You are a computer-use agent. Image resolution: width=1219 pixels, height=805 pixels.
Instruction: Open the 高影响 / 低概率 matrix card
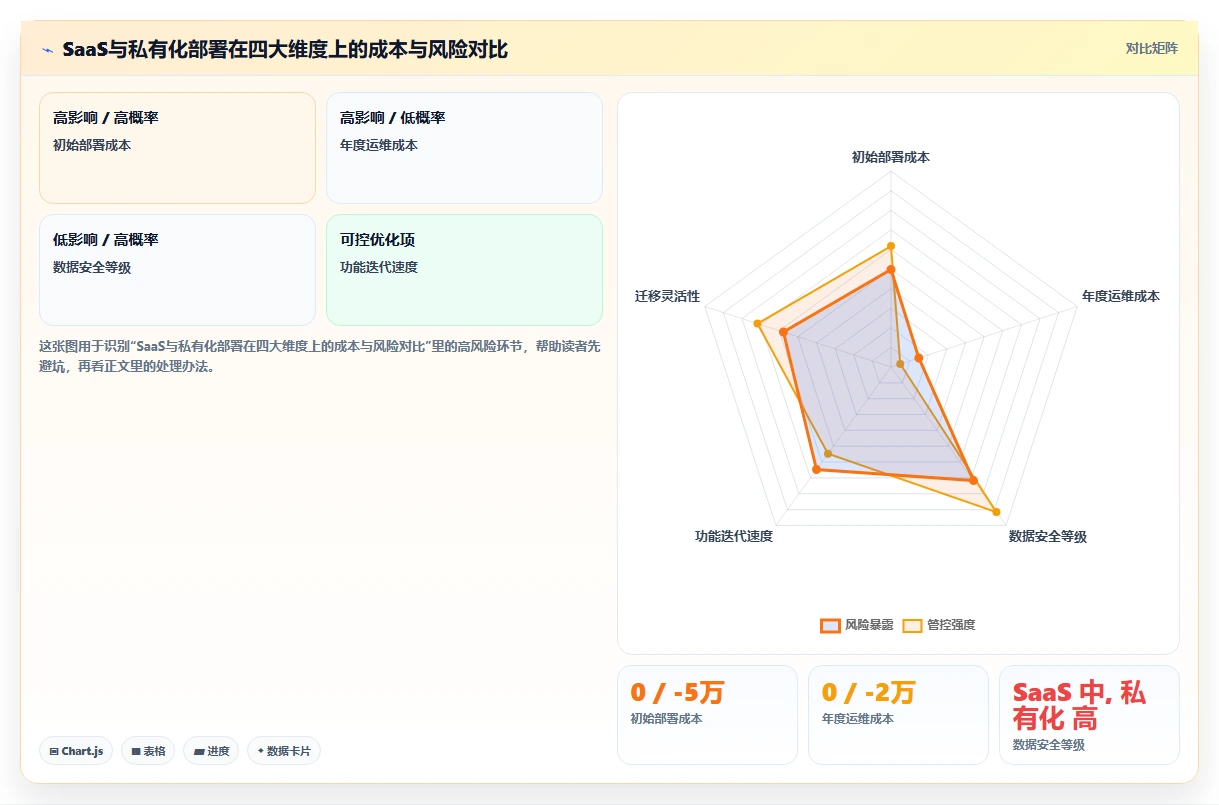pos(464,148)
